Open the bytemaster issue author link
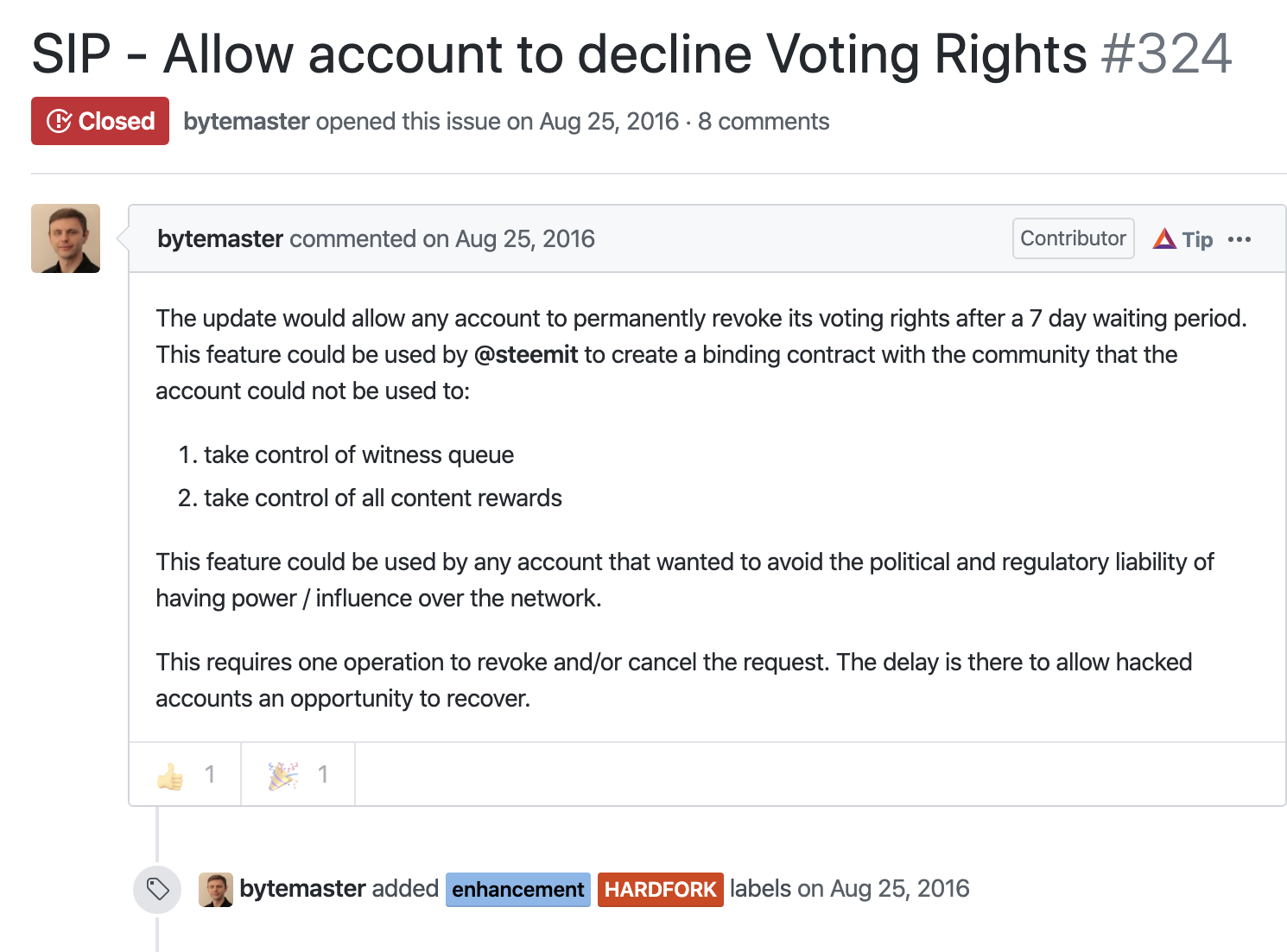 [246, 122]
